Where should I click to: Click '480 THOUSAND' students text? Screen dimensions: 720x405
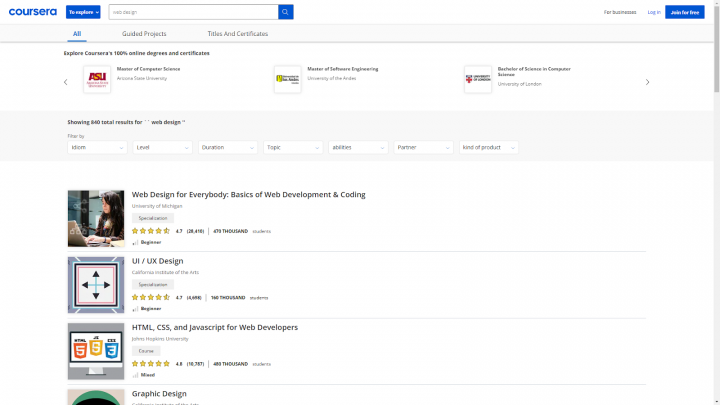point(231,364)
